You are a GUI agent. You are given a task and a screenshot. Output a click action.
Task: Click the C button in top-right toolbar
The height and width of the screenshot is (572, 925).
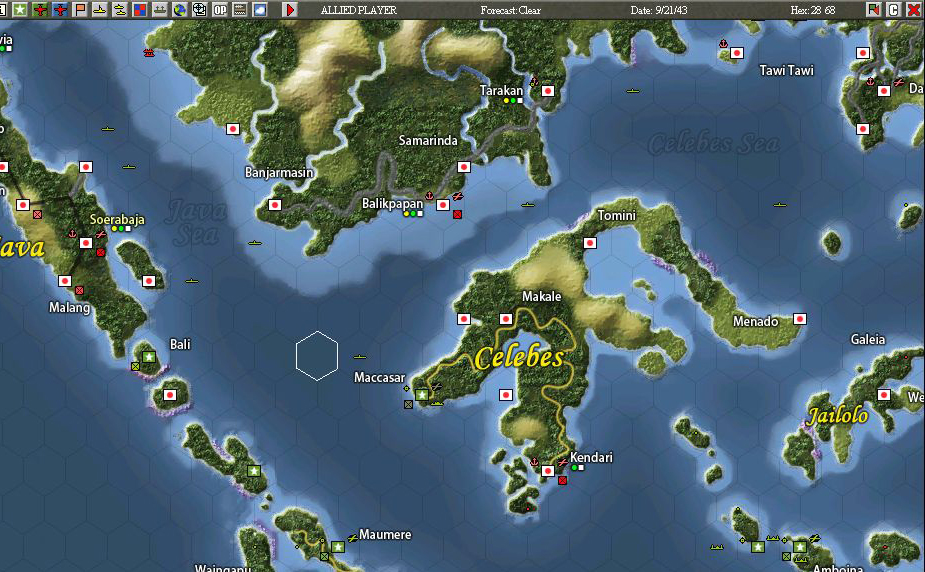coord(894,9)
